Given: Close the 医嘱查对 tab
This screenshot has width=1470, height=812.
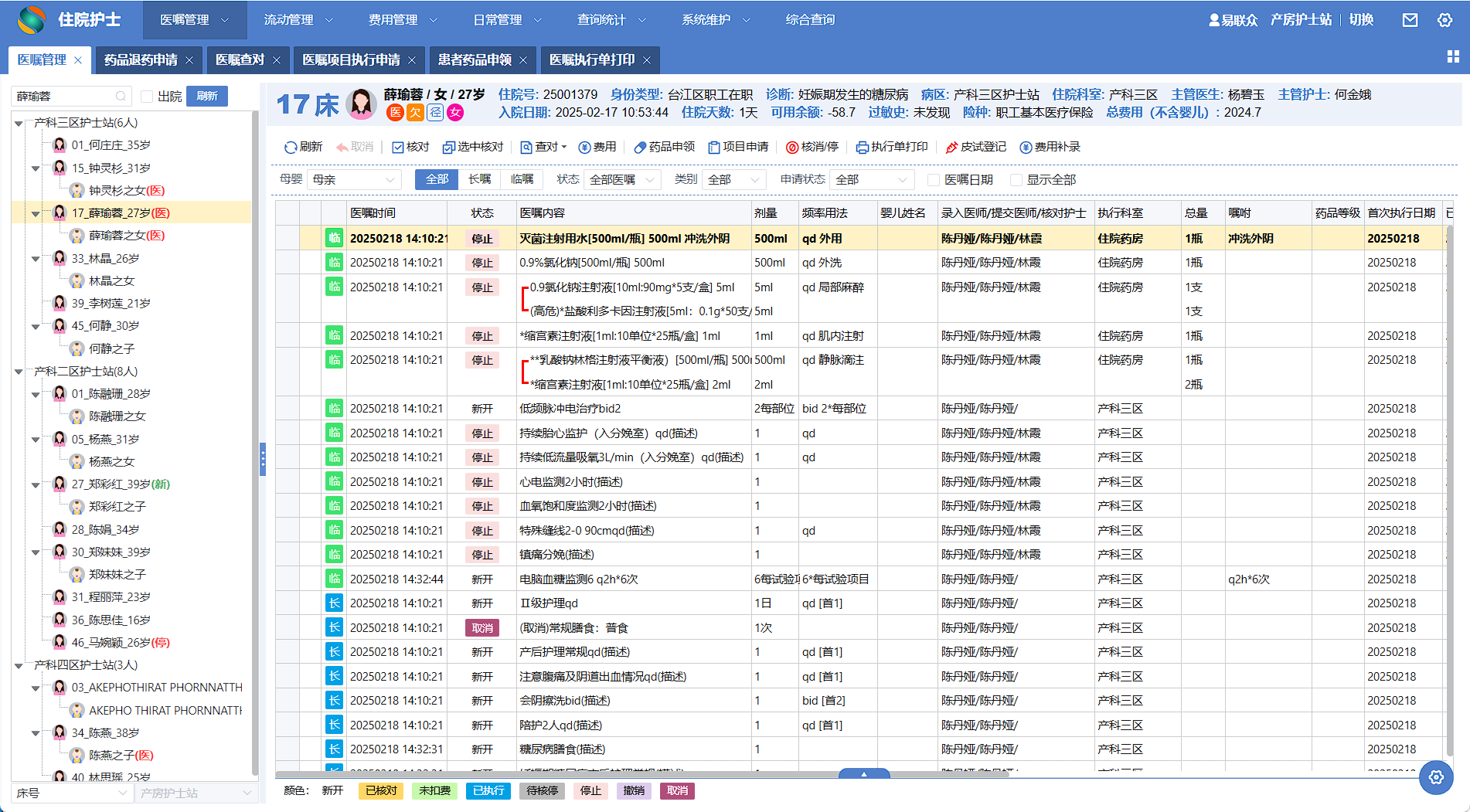Looking at the screenshot, I should [277, 60].
